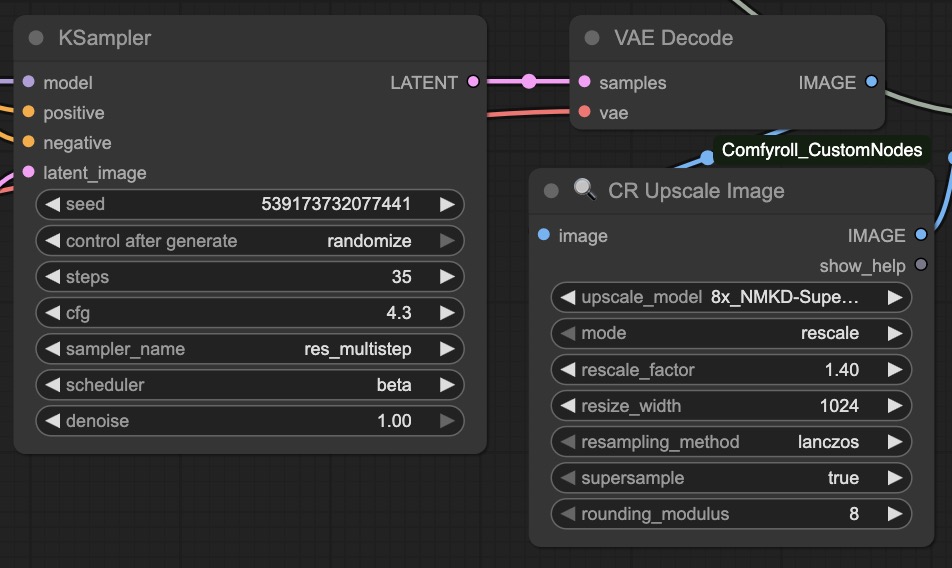Click the blue link midpoint dot near Comfyroll badge
This screenshot has height=568, width=952.
[707, 158]
